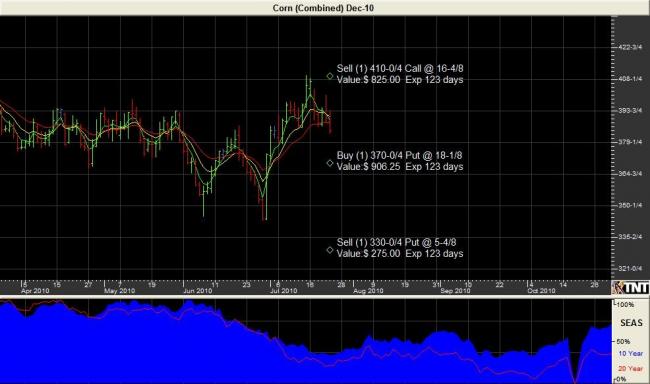
Task: Click the 20 Year seasonal legend label
Action: pos(631,368)
